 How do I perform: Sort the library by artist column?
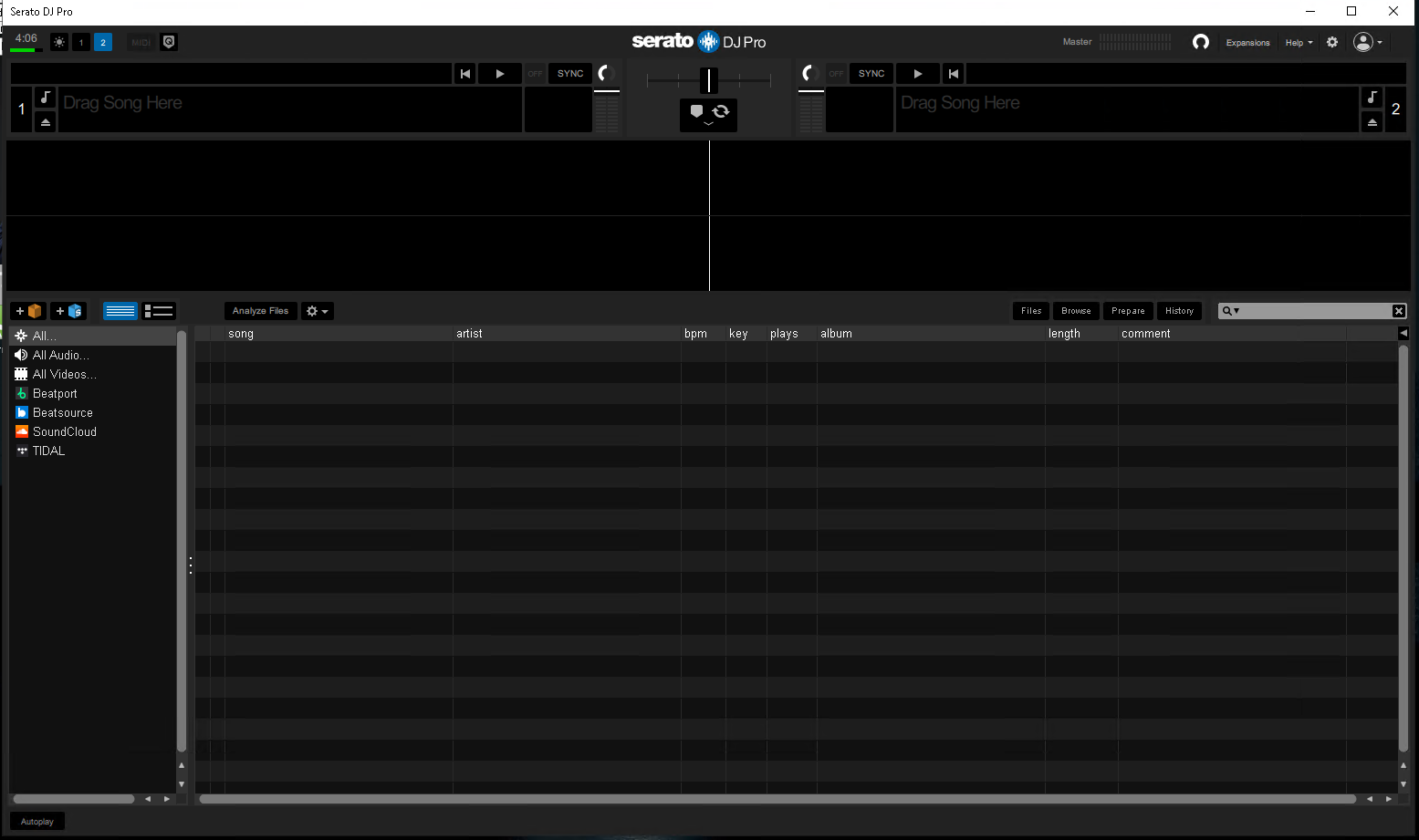(567, 334)
